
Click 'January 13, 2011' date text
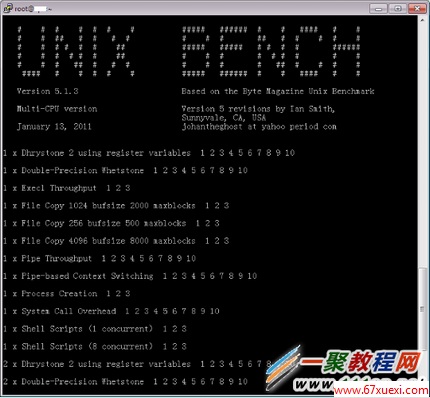click(54, 127)
